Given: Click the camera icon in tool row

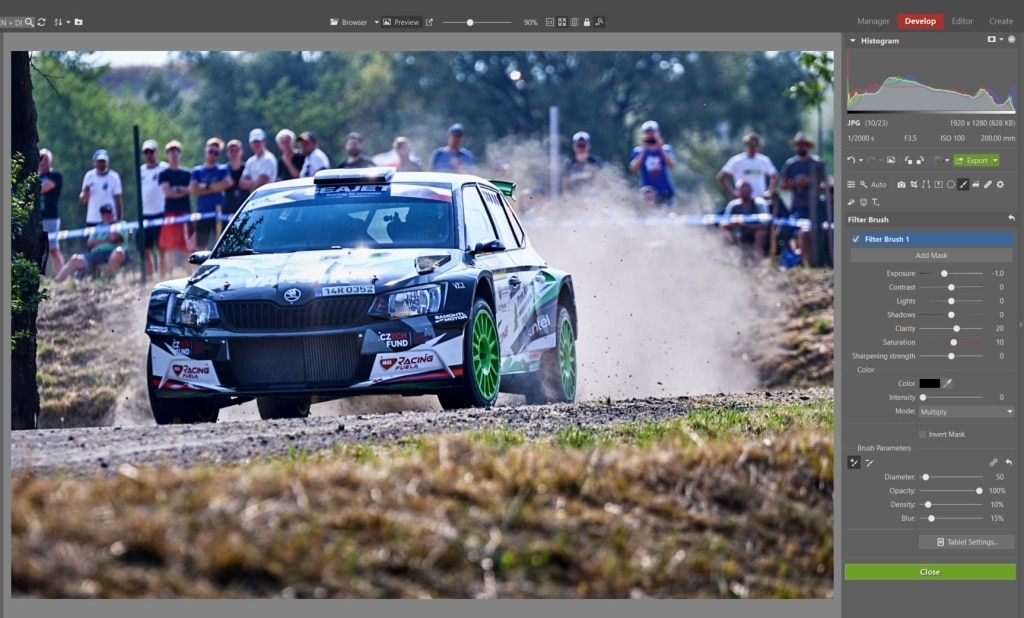Looking at the screenshot, I should pyautogui.click(x=901, y=185).
